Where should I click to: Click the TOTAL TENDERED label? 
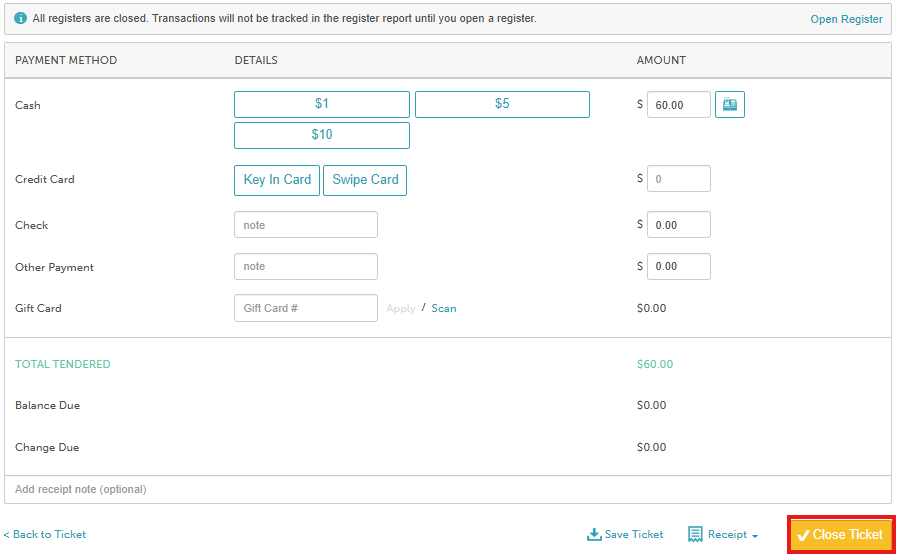[x=63, y=364]
